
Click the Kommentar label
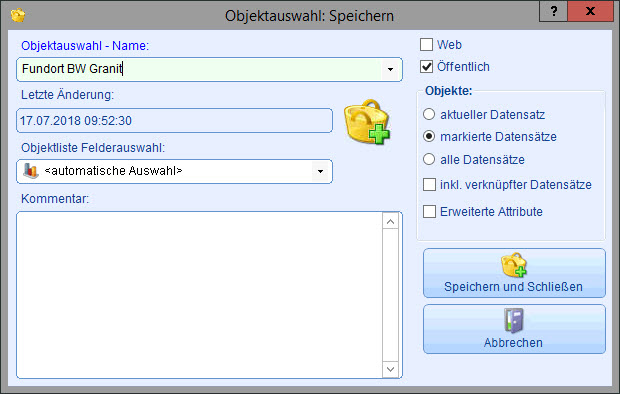pyautogui.click(x=55, y=199)
